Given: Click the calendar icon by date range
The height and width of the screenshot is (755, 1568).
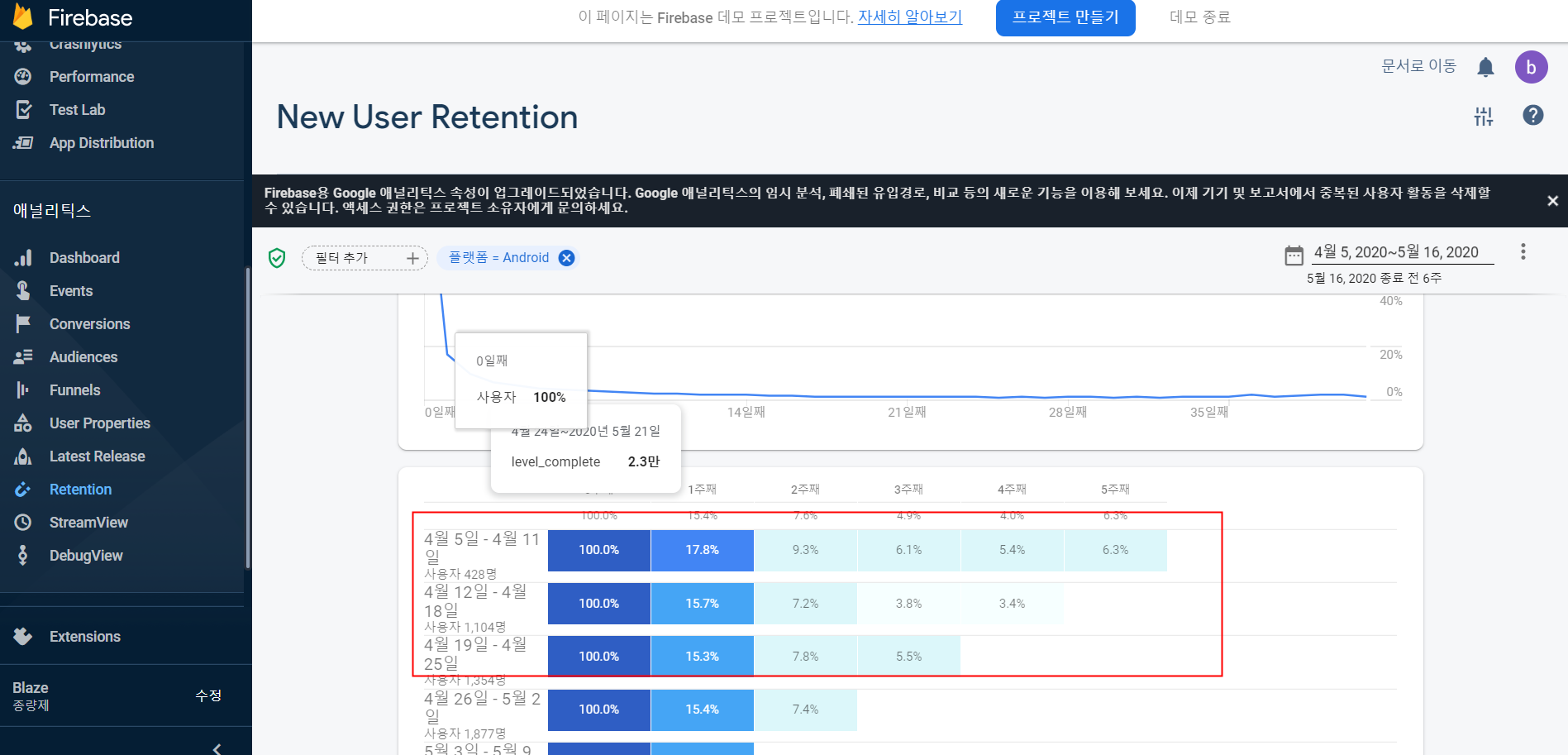Looking at the screenshot, I should pos(1294,255).
